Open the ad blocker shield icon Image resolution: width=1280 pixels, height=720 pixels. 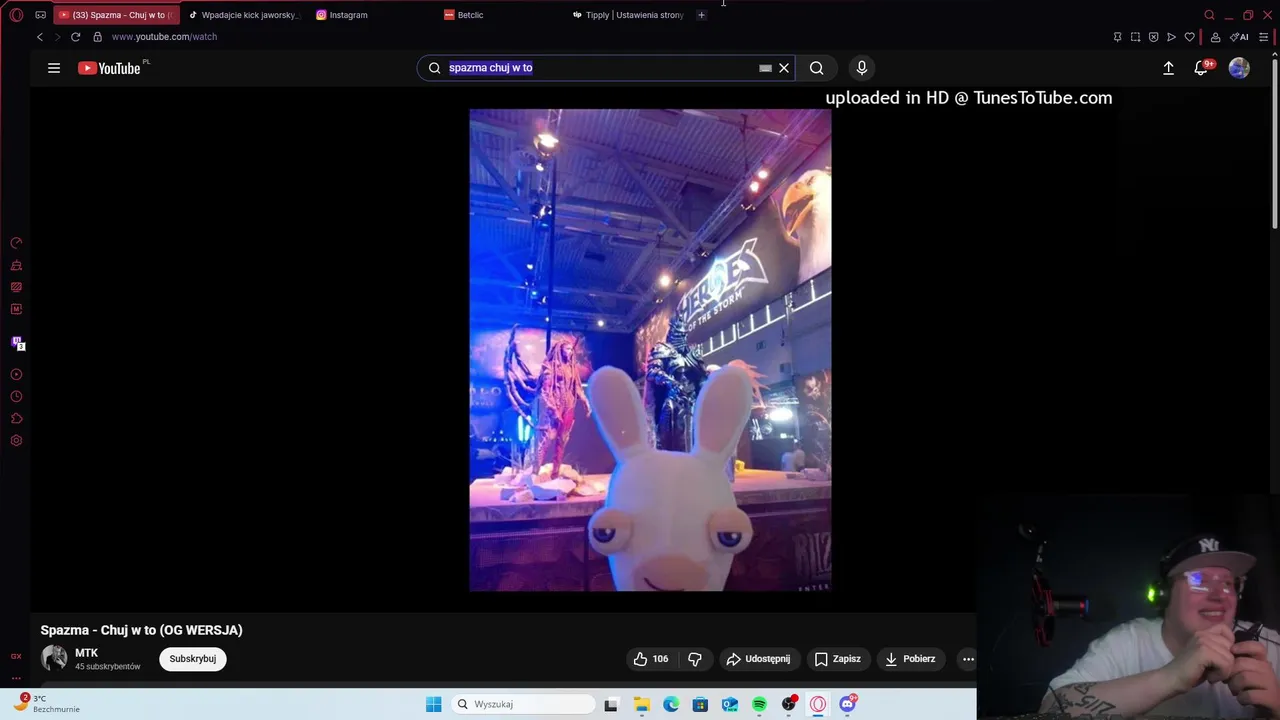pyautogui.click(x=1153, y=37)
